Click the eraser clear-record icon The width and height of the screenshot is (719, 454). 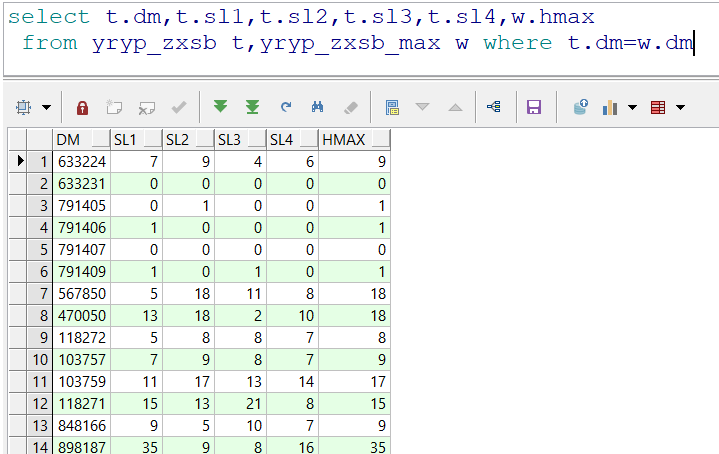tap(350, 108)
